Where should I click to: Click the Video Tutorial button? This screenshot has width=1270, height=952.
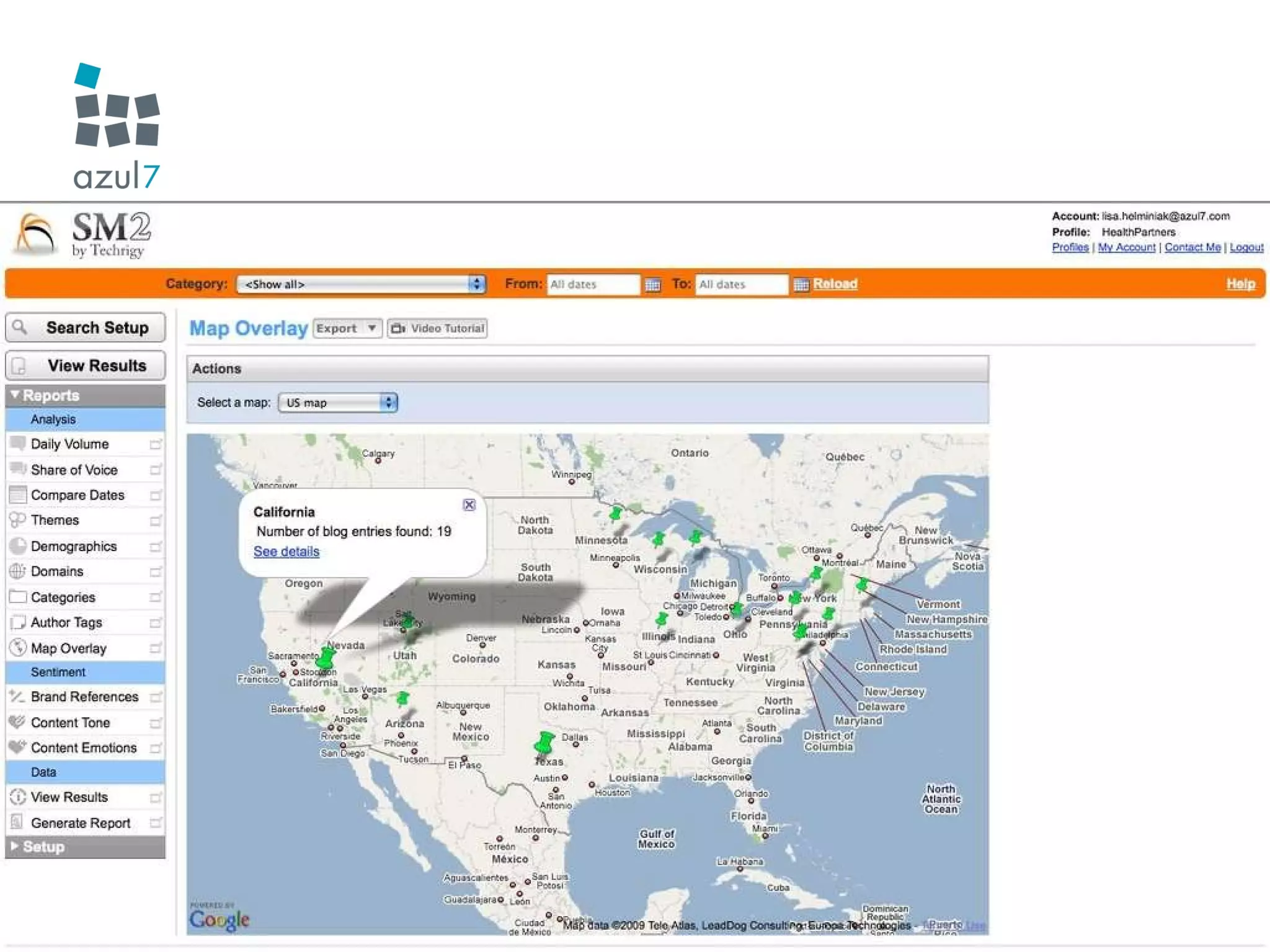pos(437,328)
